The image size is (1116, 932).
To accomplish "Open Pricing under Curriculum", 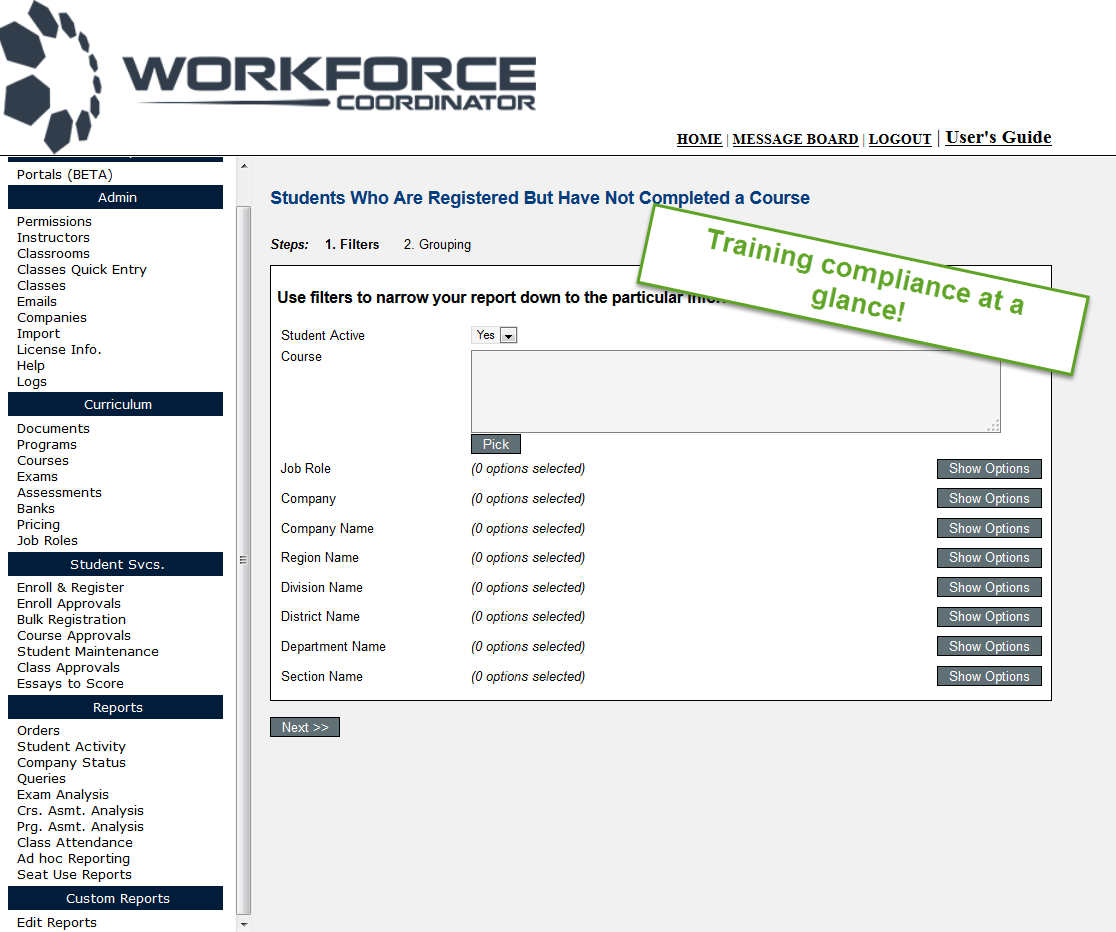I will pos(38,525).
